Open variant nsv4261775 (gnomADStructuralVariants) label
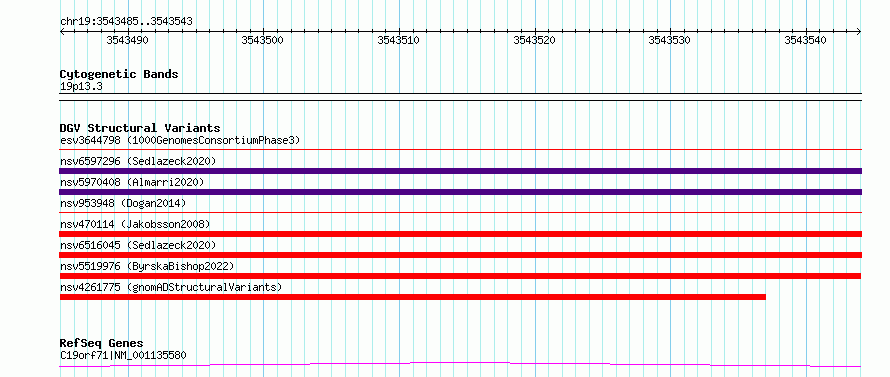Screen dimensions: 890x377 pyautogui.click(x=171, y=287)
